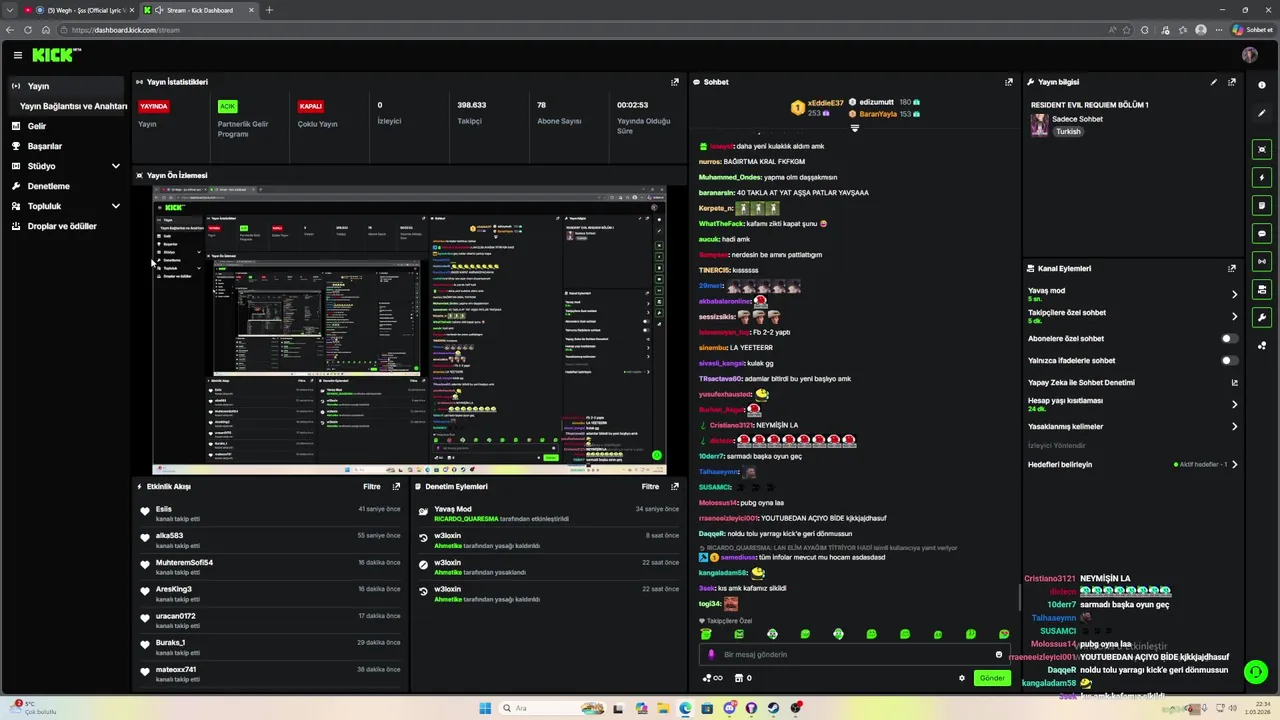Open Yavaş mod settings arrow
The height and width of the screenshot is (720, 1280).
coord(1234,294)
